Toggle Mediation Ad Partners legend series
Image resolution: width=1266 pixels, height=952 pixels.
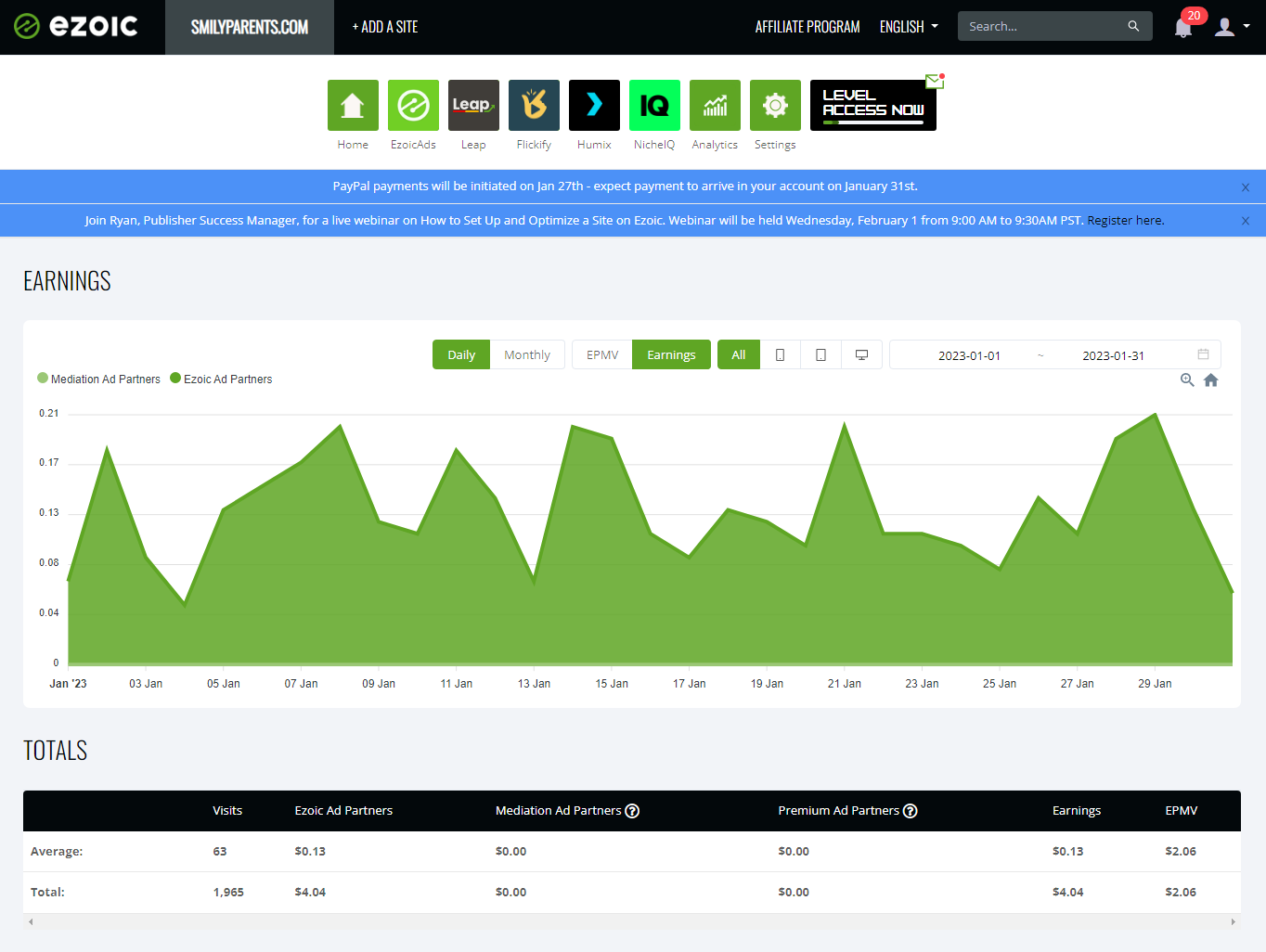pyautogui.click(x=98, y=379)
